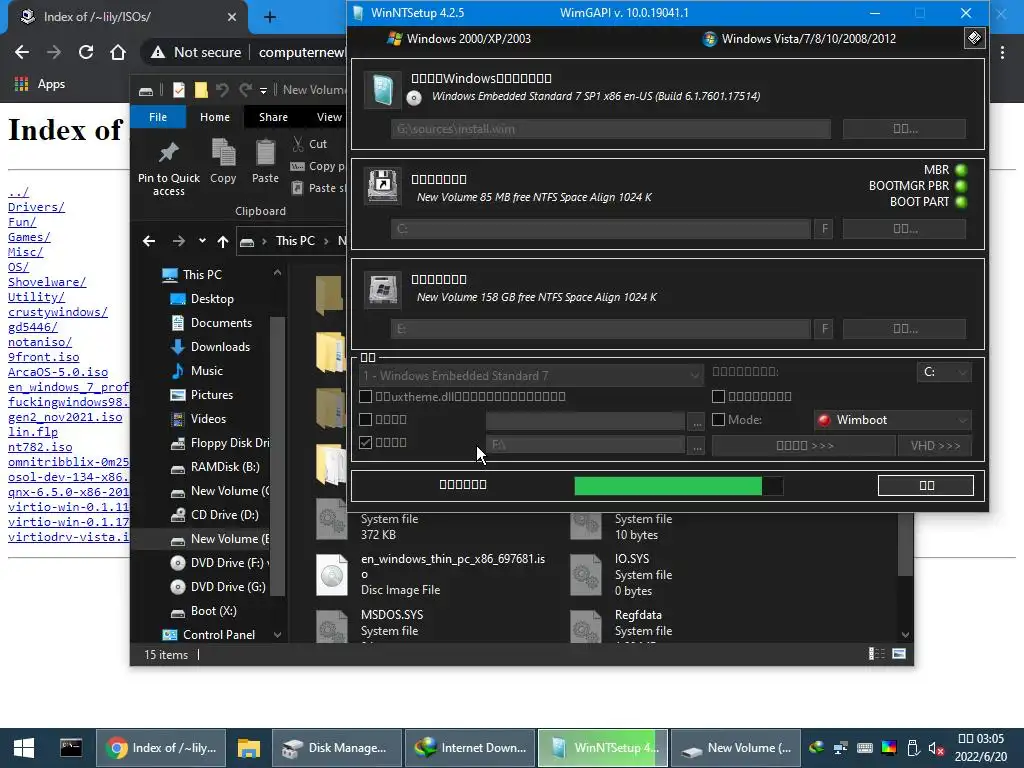Open File Explorer from the taskbar
This screenshot has width=1024, height=768.
(248, 748)
